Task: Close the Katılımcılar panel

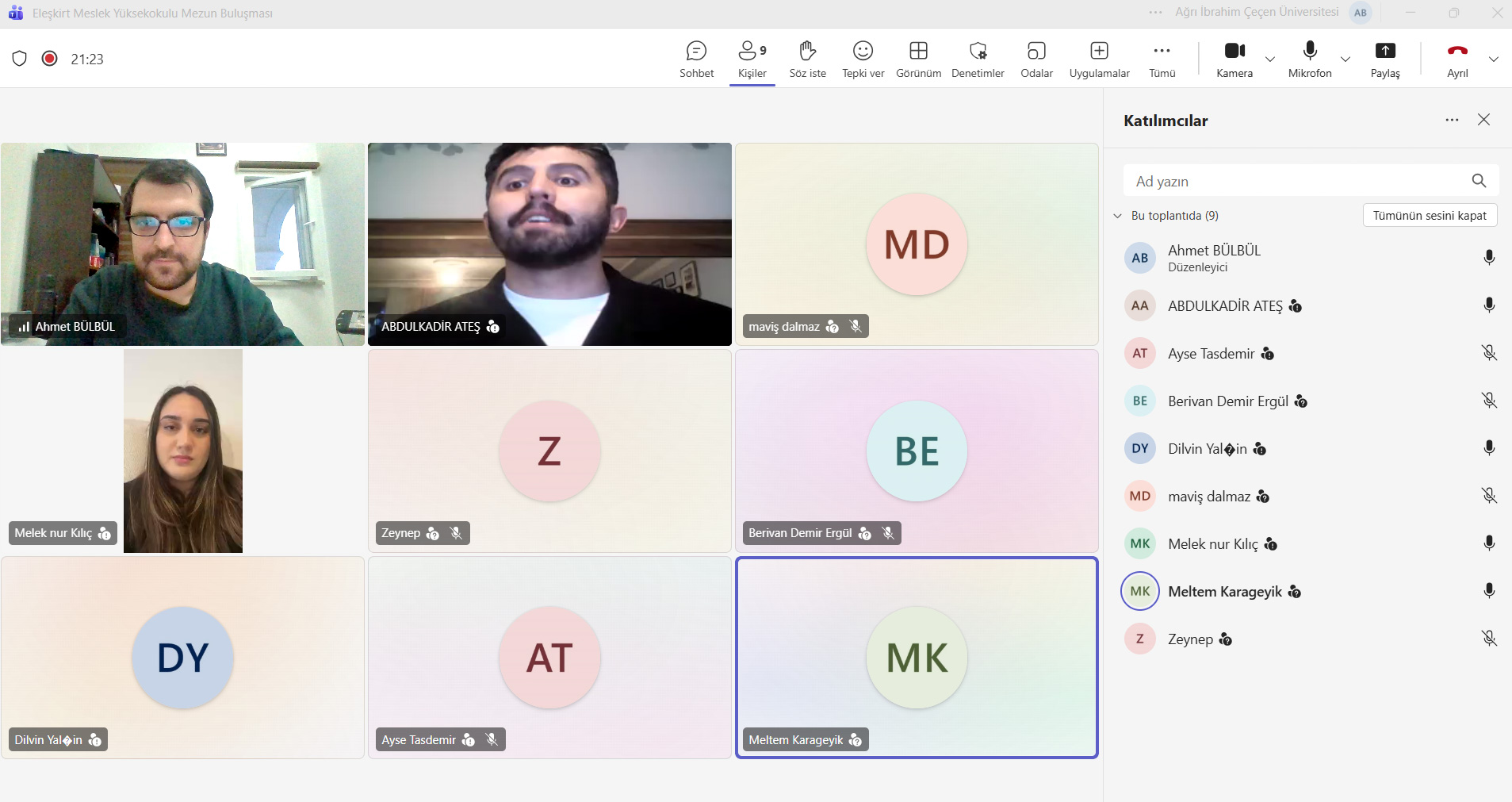Action: 1483,120
